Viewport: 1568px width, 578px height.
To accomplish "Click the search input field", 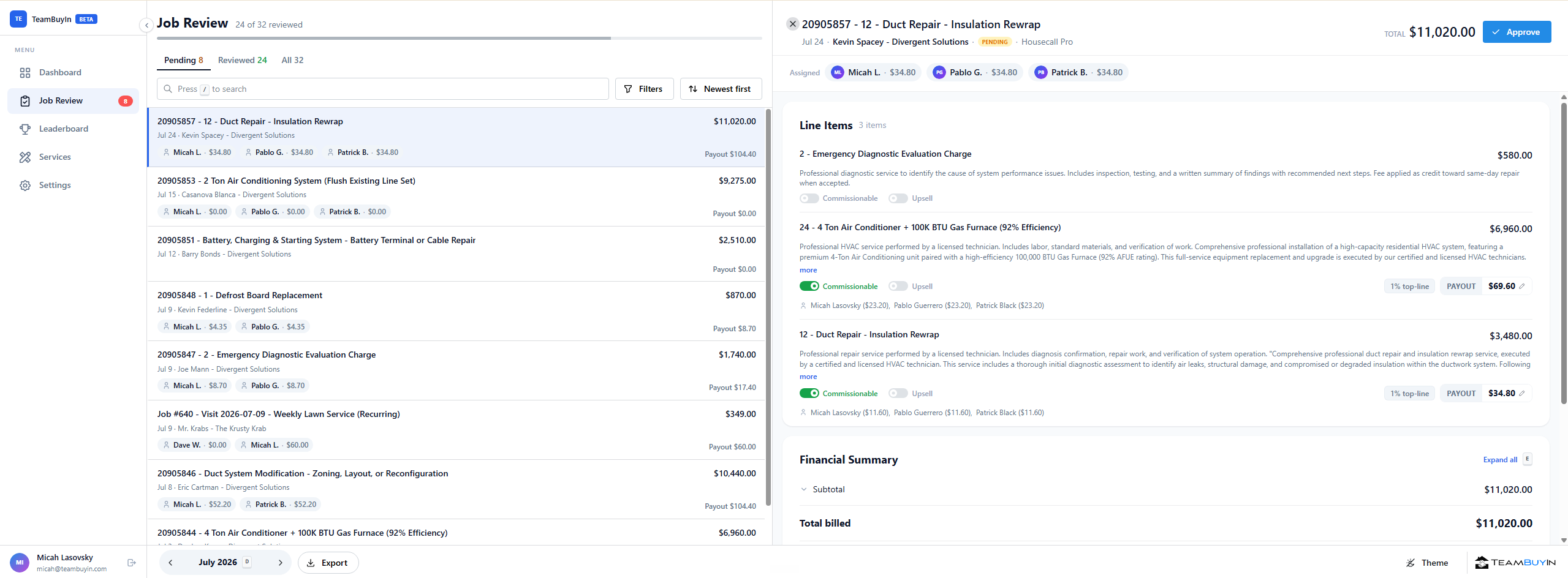I will click(x=383, y=89).
